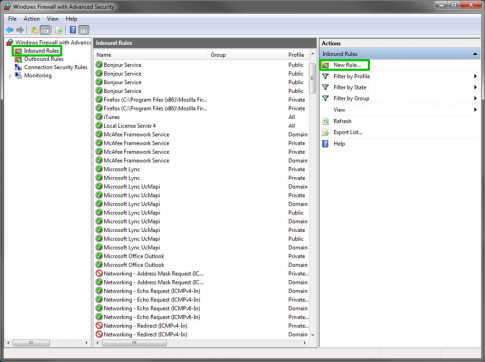Click the rules list scroll-down arrow

(x=312, y=335)
